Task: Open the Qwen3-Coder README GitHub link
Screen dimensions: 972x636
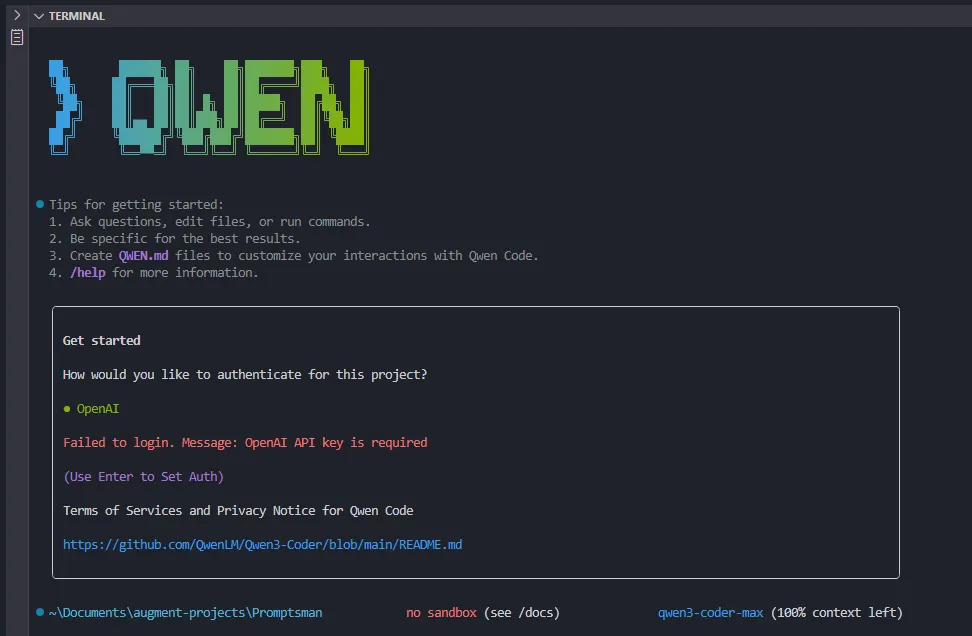Action: point(262,544)
